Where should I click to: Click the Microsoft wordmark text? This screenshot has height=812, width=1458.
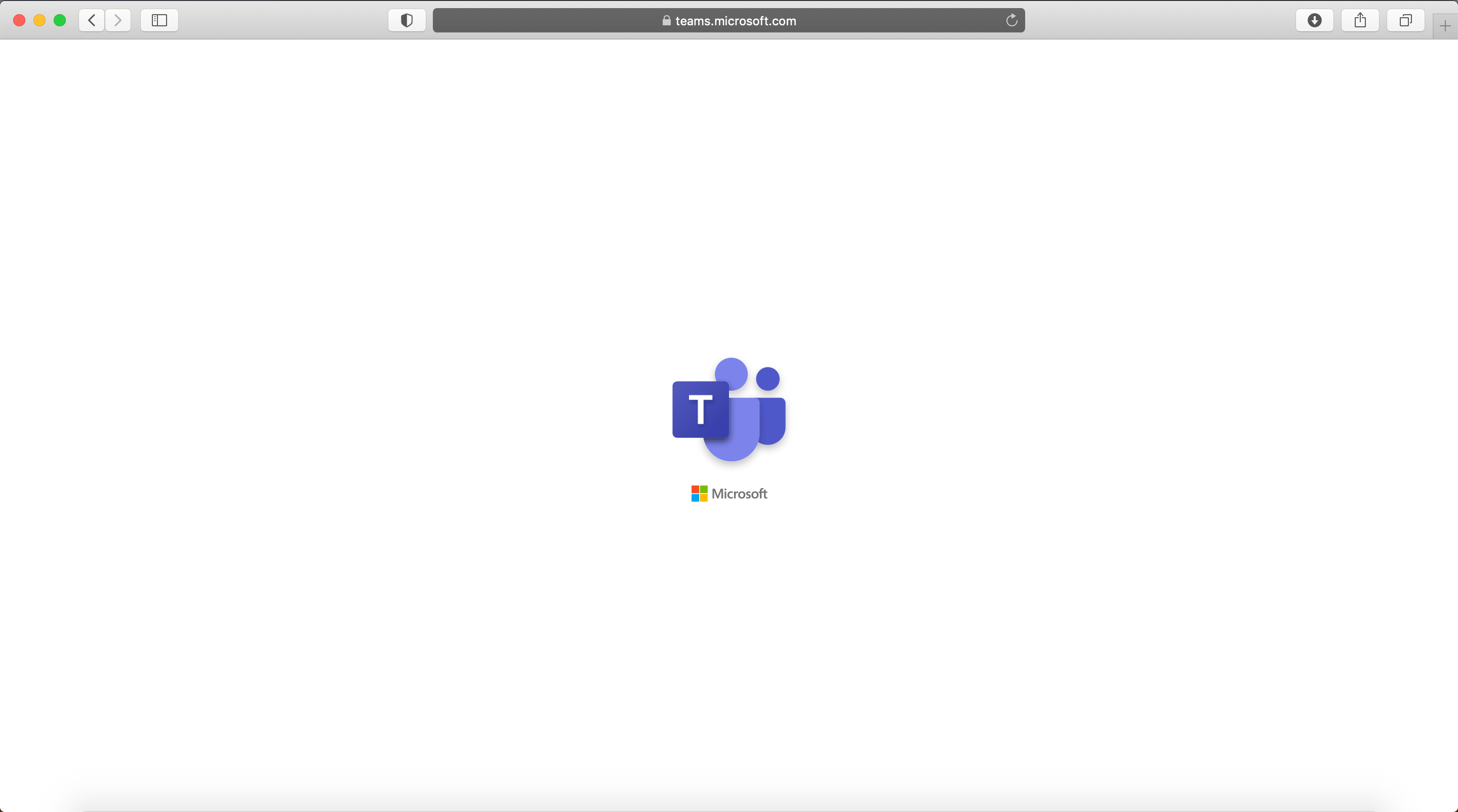click(739, 494)
